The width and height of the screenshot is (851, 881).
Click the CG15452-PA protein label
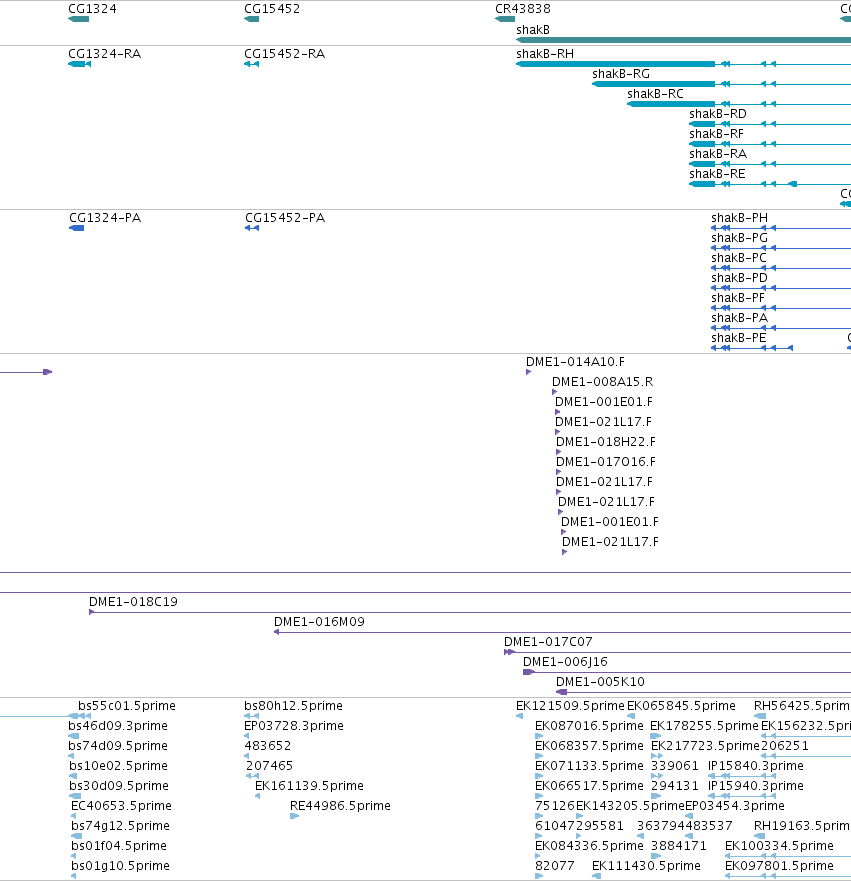click(285, 218)
